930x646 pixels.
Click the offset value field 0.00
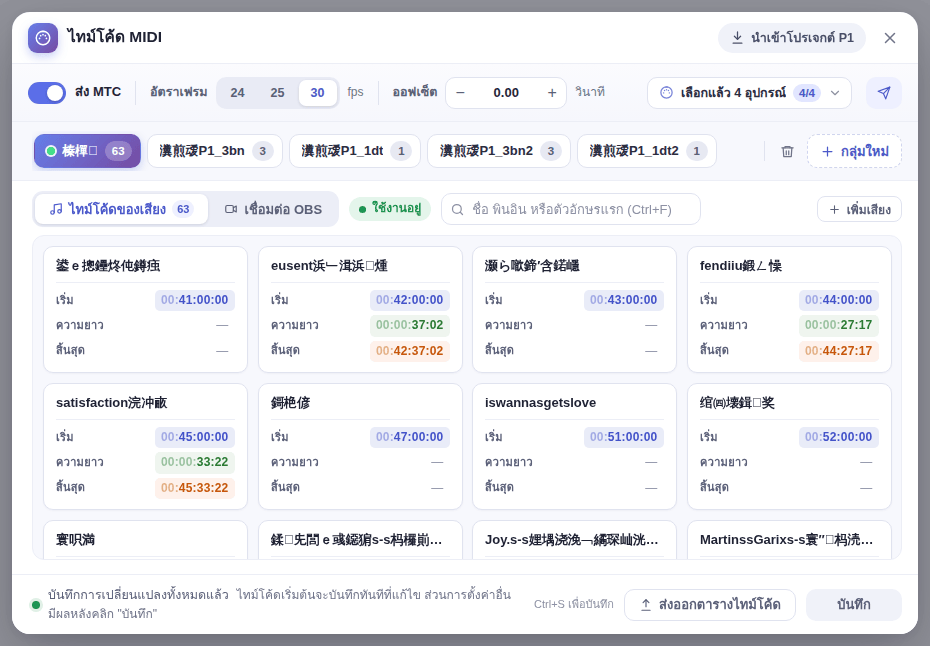[506, 93]
